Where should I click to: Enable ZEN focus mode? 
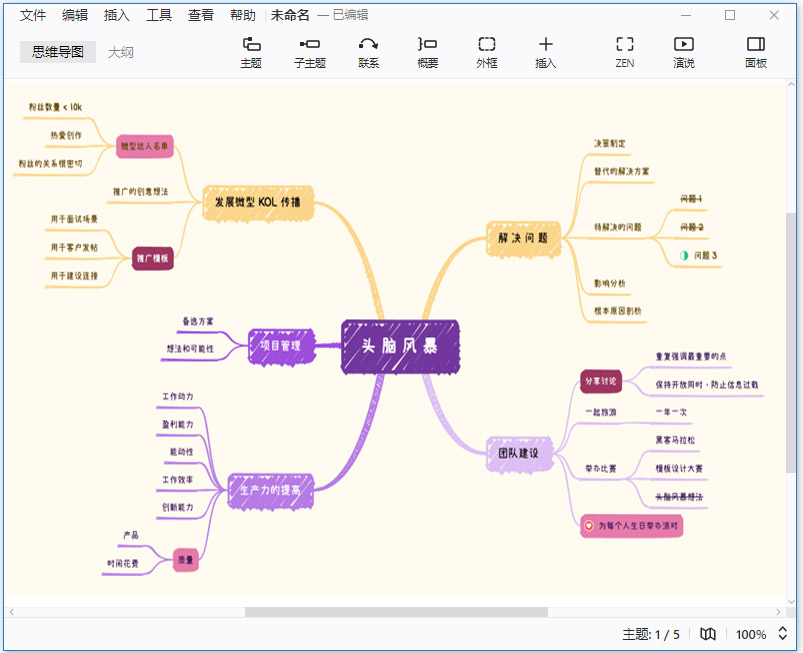coord(624,55)
